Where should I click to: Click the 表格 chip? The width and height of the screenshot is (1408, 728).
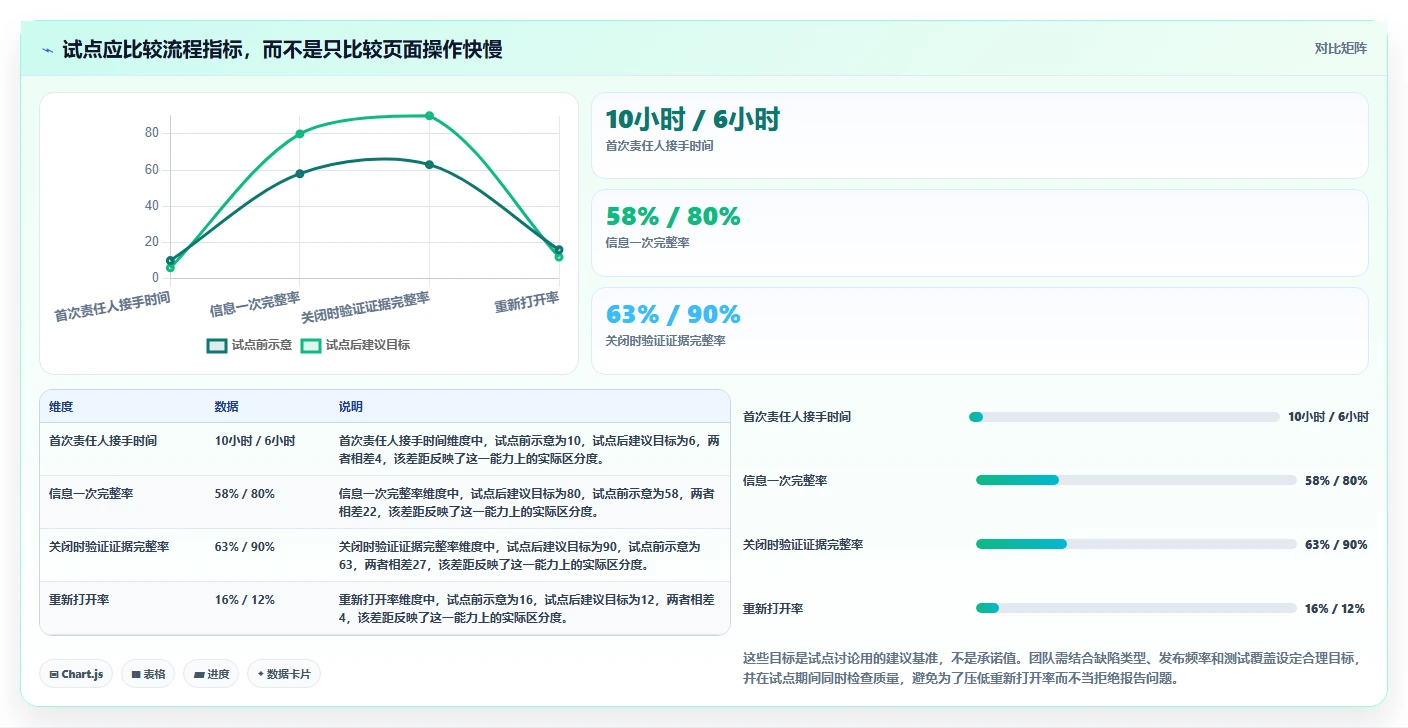click(148, 674)
